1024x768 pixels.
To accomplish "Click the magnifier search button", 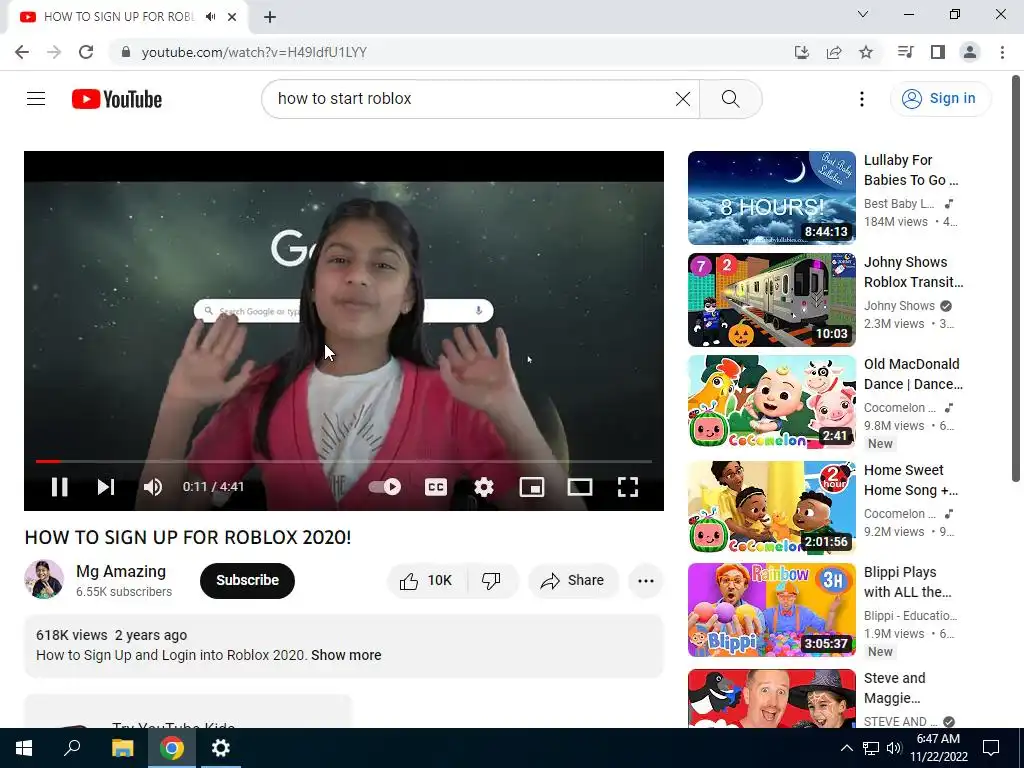I will click(730, 99).
